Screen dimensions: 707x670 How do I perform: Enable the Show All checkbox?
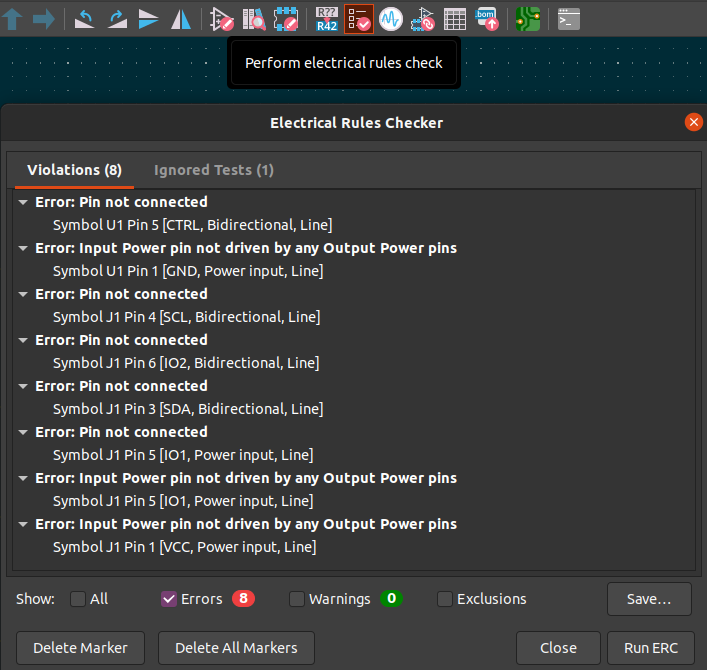point(78,599)
